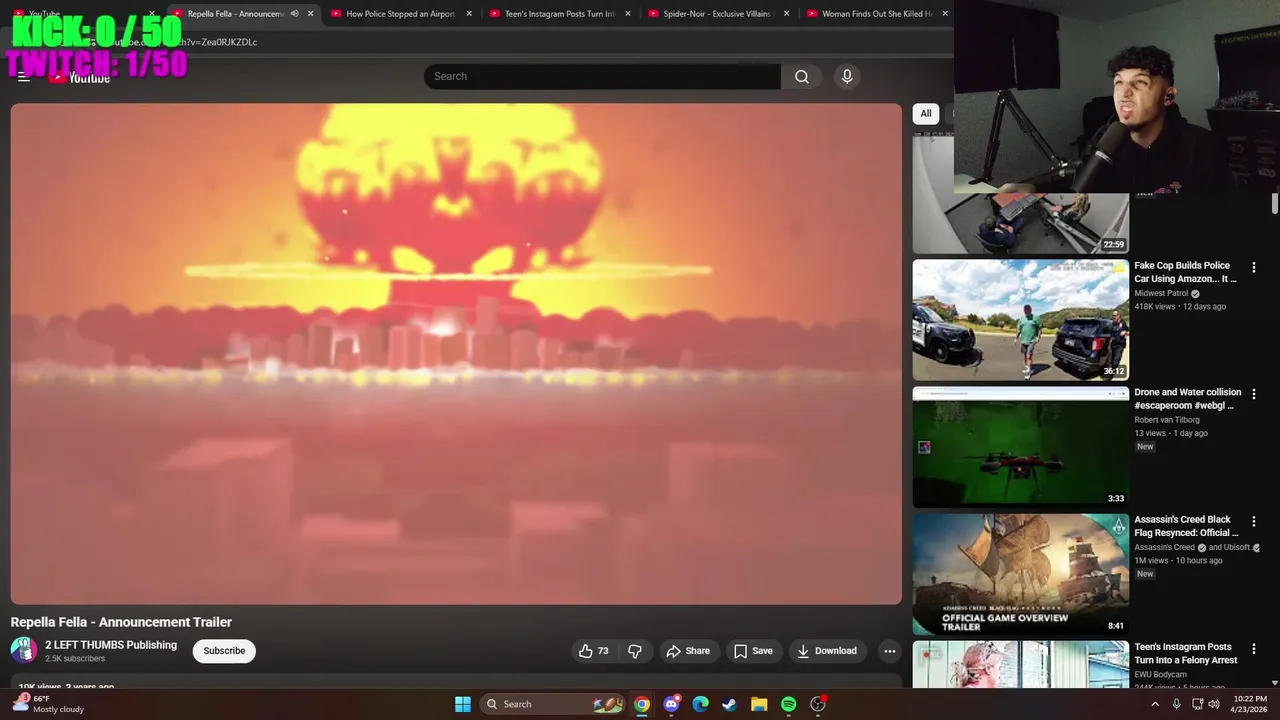Switch to Spider-Noir Exclusive Villains tab
The height and width of the screenshot is (720, 1280).
tap(718, 14)
